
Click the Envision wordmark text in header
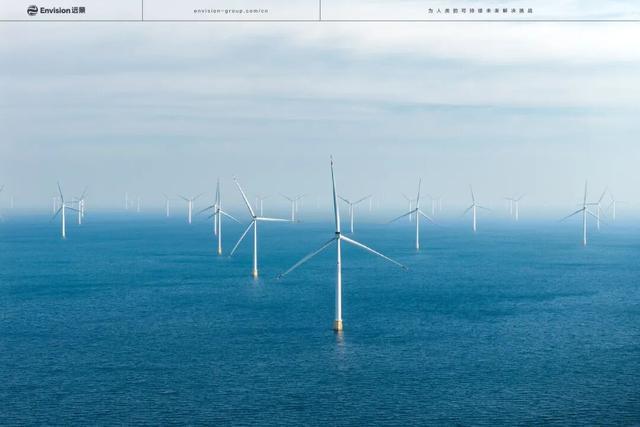[x=62, y=10]
